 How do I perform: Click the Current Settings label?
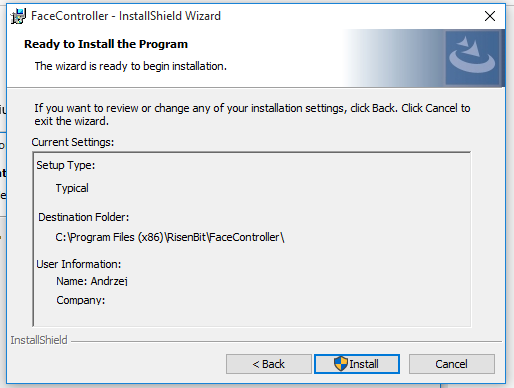[x=73, y=142]
